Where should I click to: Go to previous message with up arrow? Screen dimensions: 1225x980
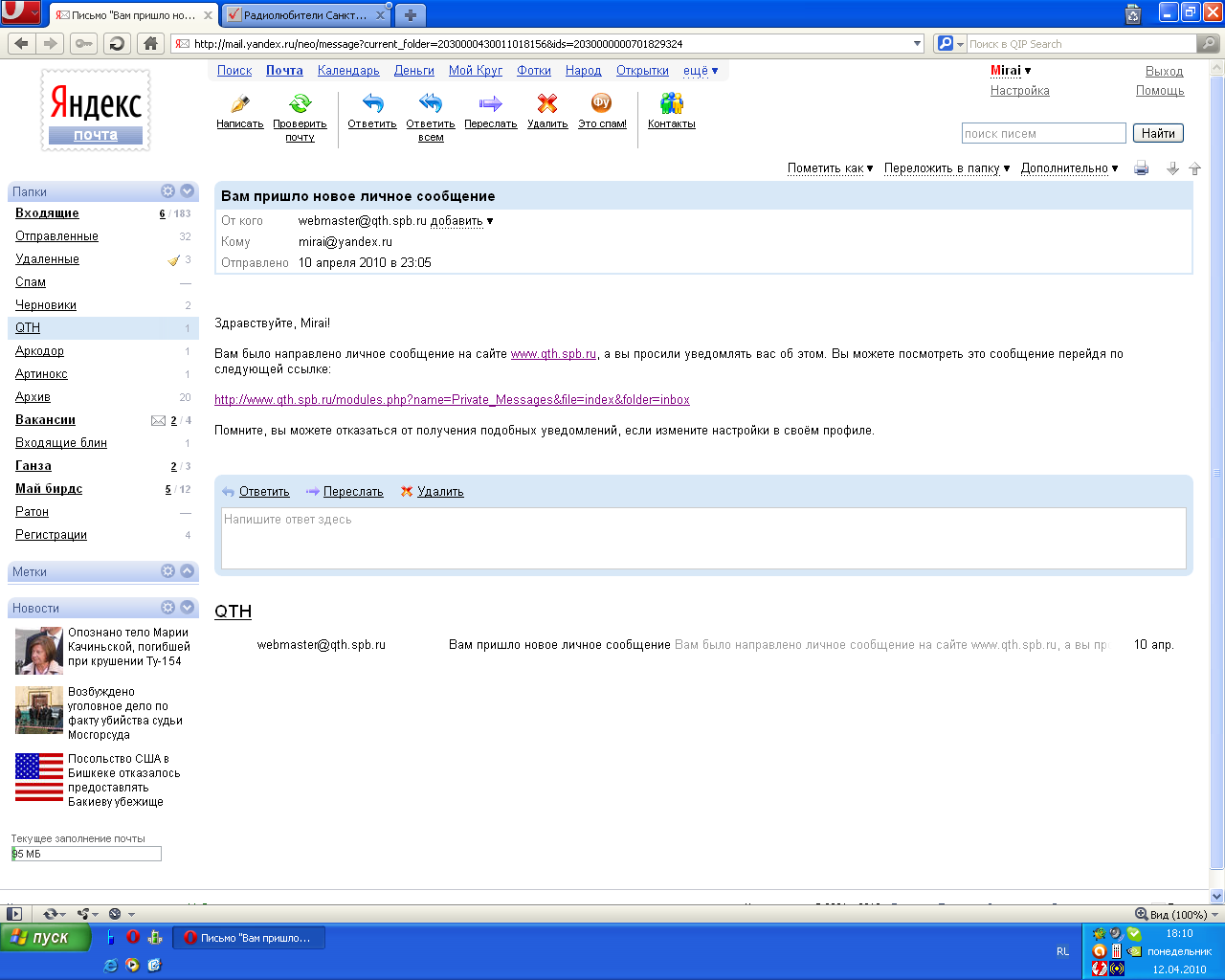pyautogui.click(x=1194, y=168)
